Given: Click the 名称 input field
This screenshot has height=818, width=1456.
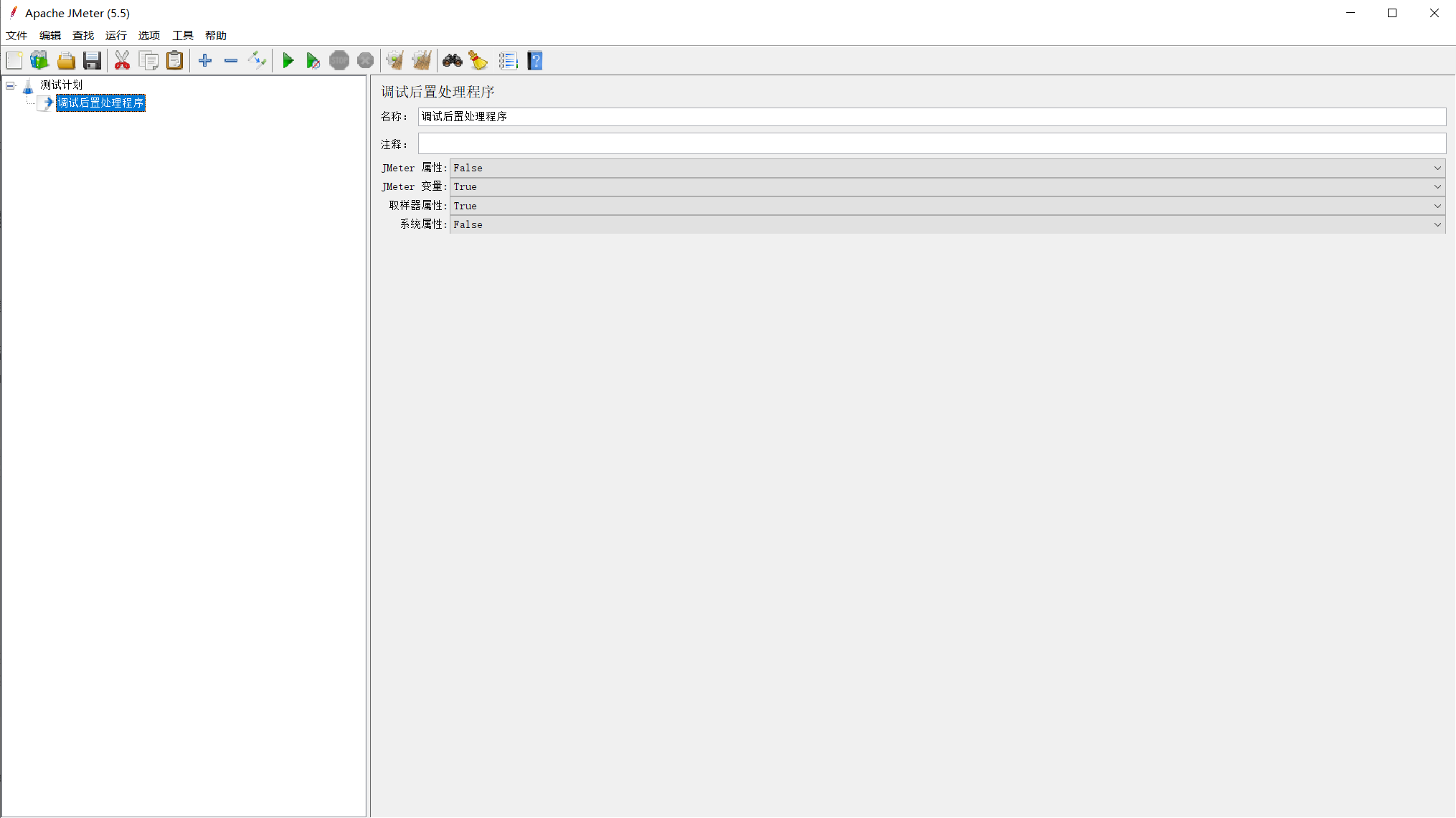Looking at the screenshot, I should click(932, 117).
